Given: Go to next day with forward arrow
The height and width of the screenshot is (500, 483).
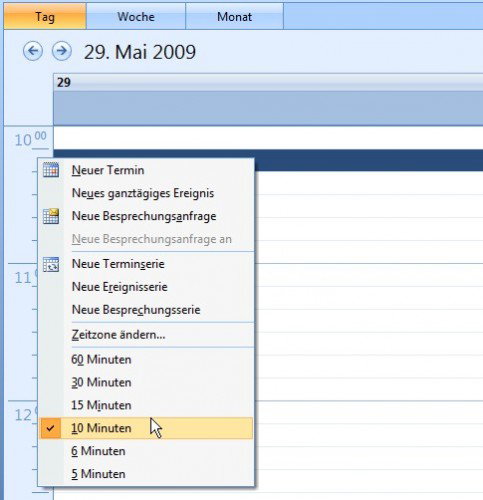Looking at the screenshot, I should pos(62,51).
